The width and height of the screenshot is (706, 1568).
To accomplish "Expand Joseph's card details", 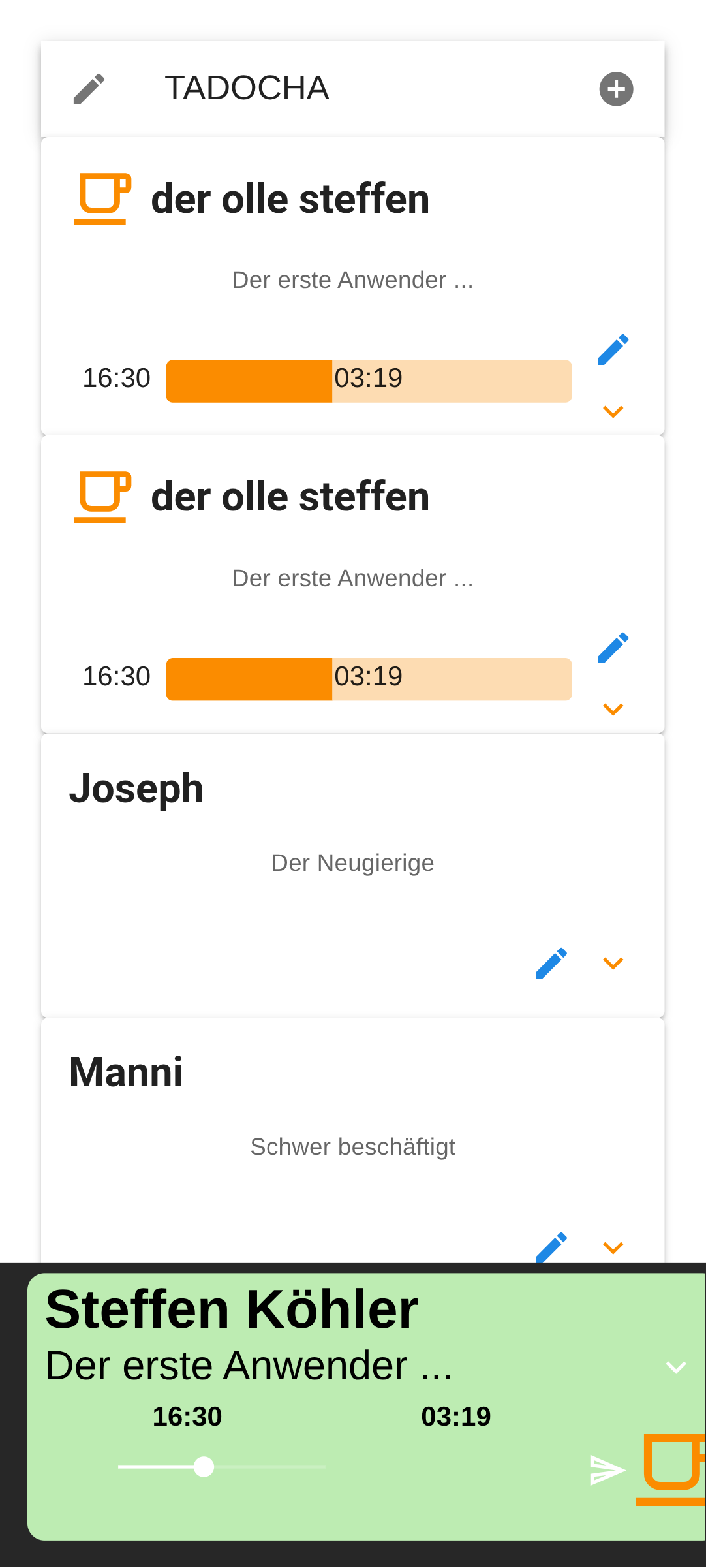I will [x=613, y=964].
